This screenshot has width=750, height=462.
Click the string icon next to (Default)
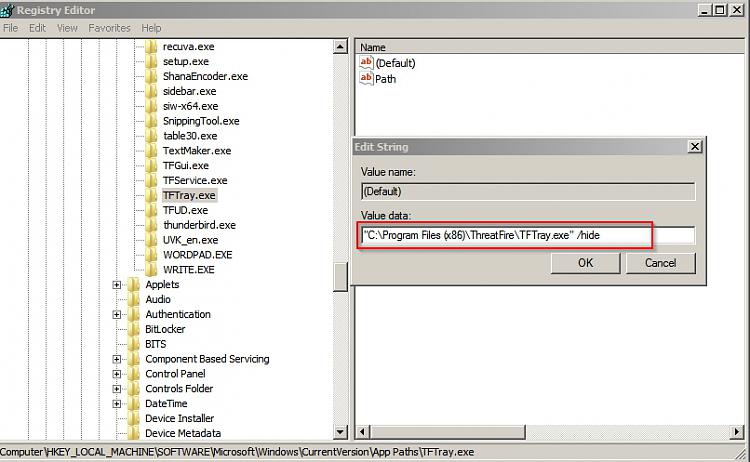click(x=366, y=62)
